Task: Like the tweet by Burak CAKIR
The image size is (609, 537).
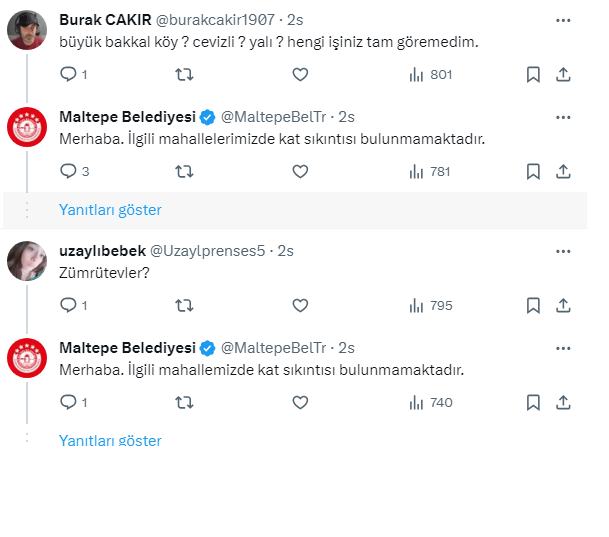Action: pos(300,74)
